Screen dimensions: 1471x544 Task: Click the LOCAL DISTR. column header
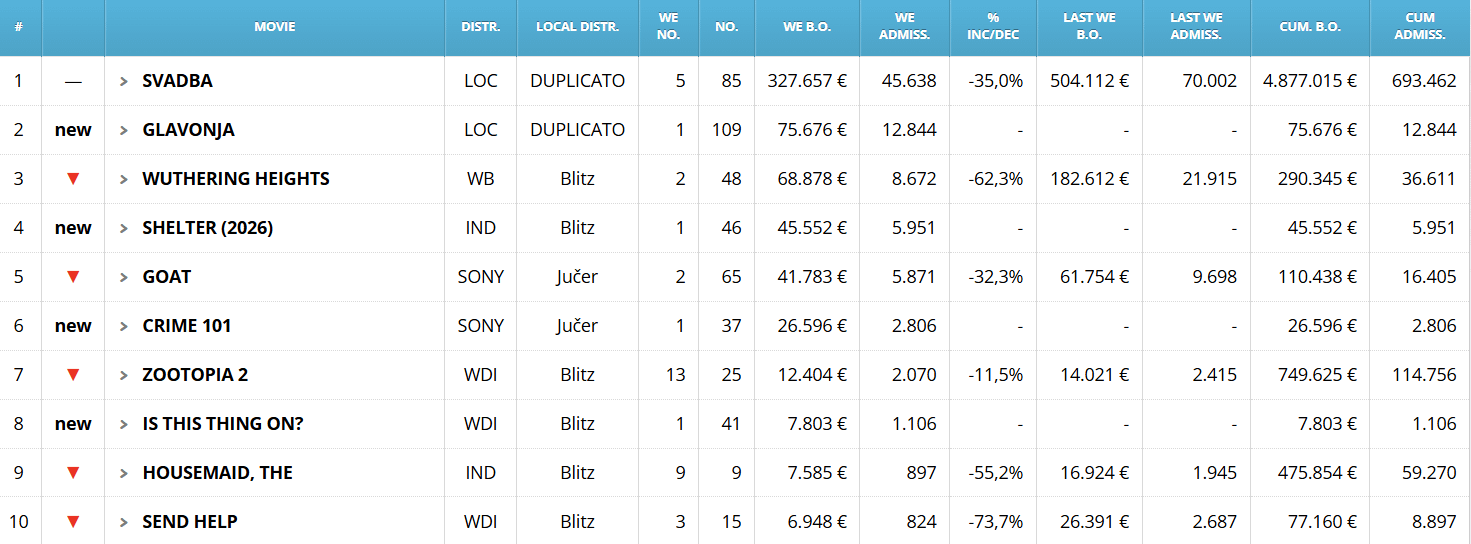click(x=577, y=27)
